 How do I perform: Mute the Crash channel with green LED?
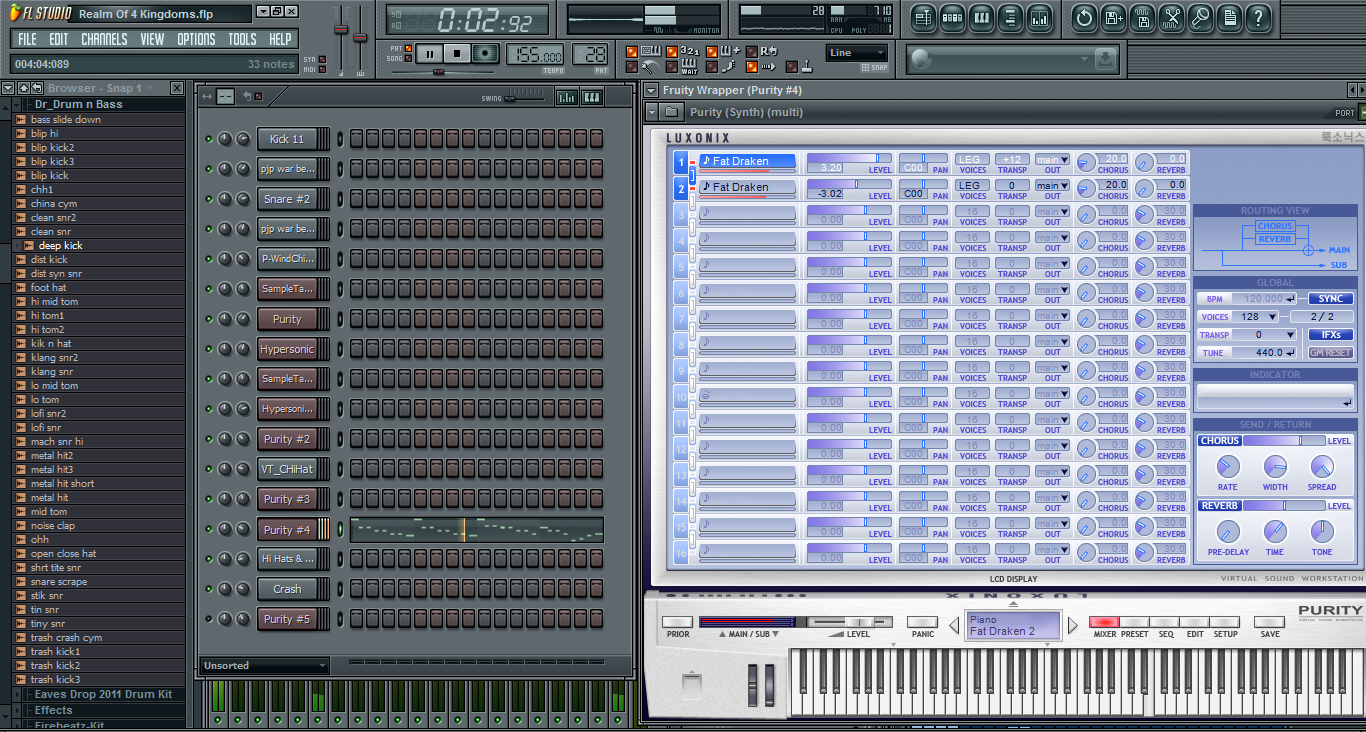click(209, 589)
